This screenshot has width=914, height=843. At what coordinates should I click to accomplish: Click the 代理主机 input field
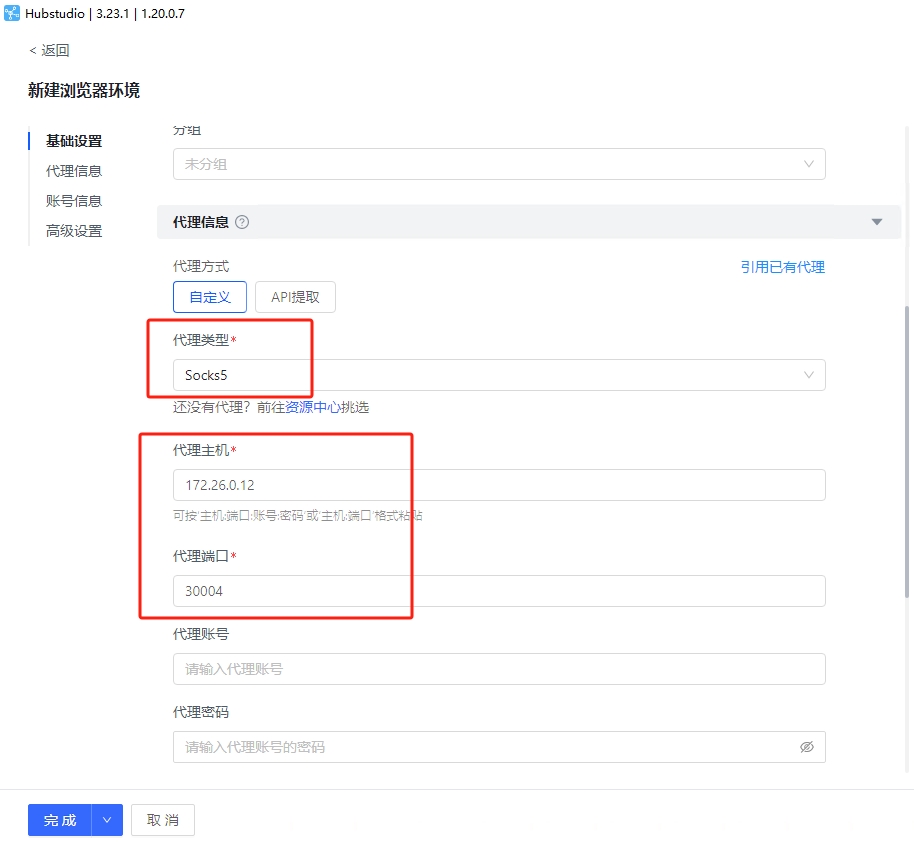(x=499, y=485)
